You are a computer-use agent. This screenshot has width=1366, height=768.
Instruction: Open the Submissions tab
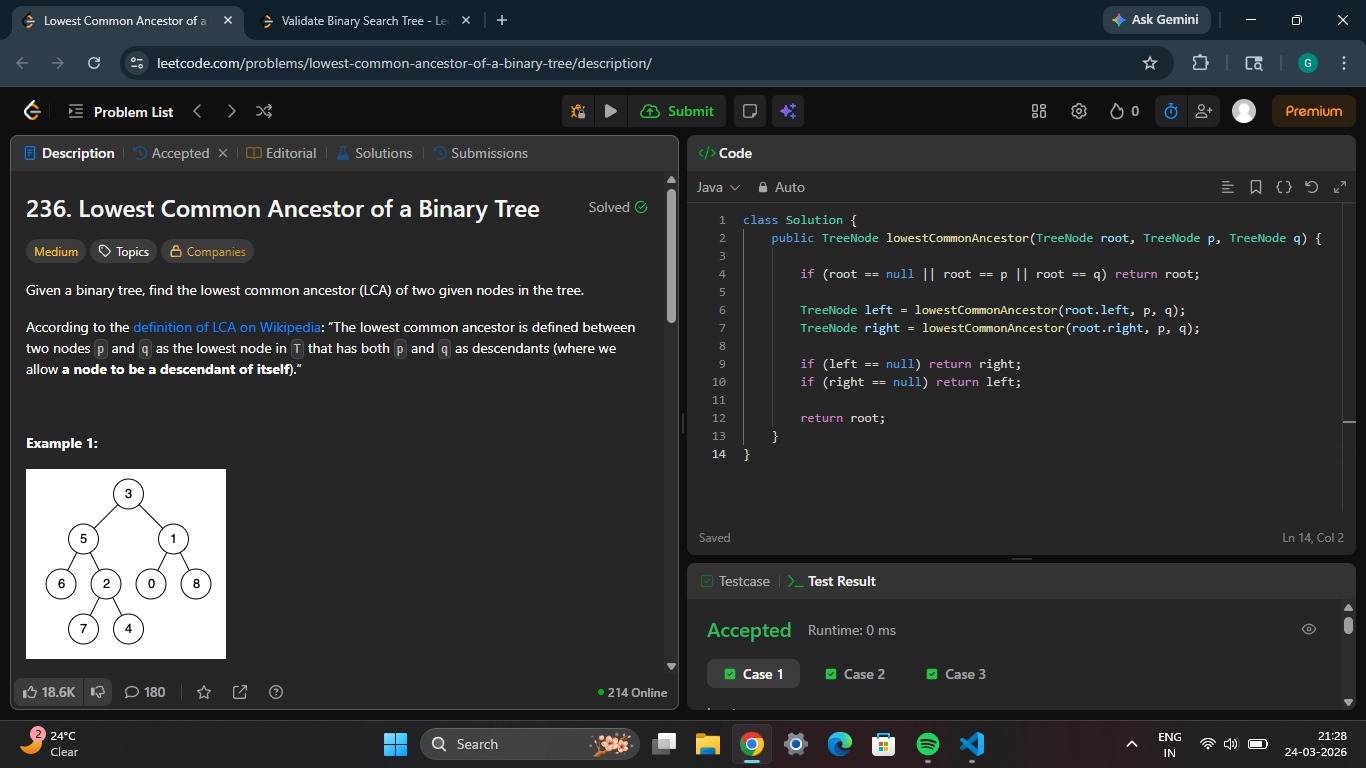[x=480, y=153]
